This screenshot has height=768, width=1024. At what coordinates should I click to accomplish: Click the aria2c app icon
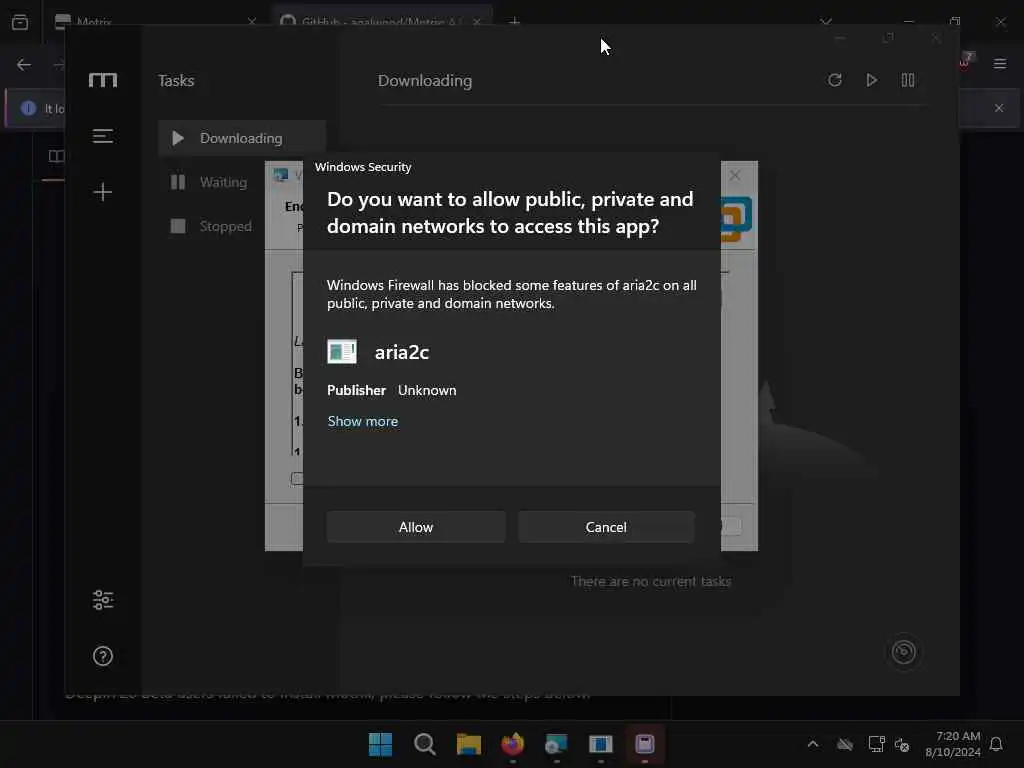tap(342, 352)
